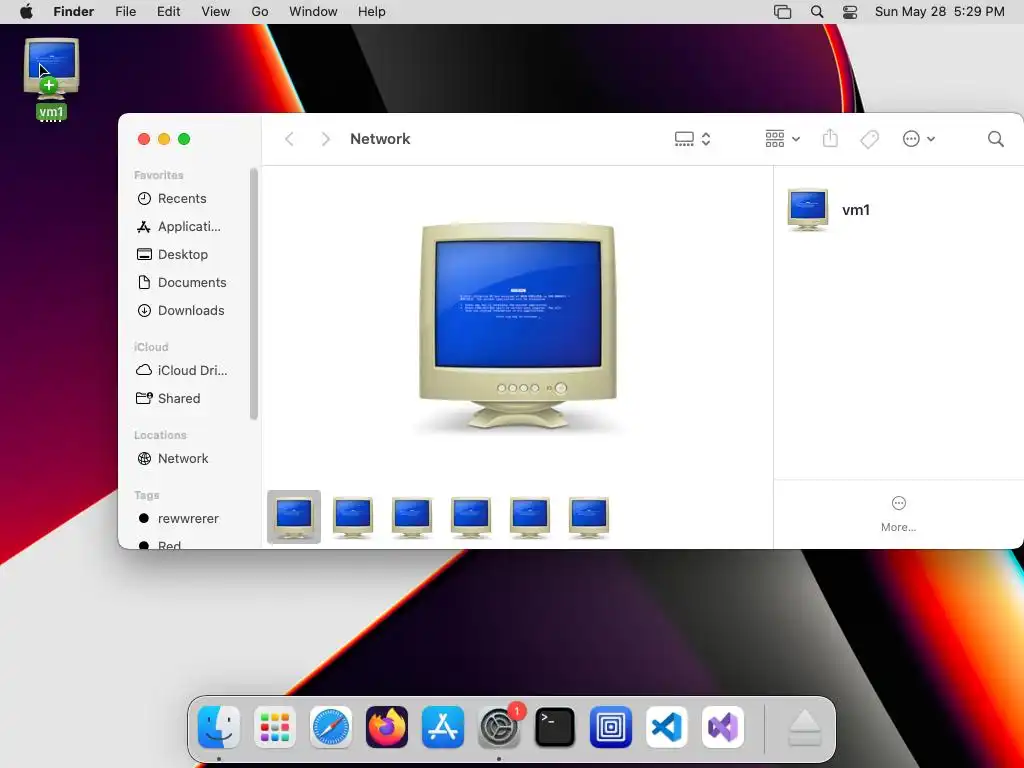Open the Edit menu
Screen dimensions: 1024x768
point(168,12)
